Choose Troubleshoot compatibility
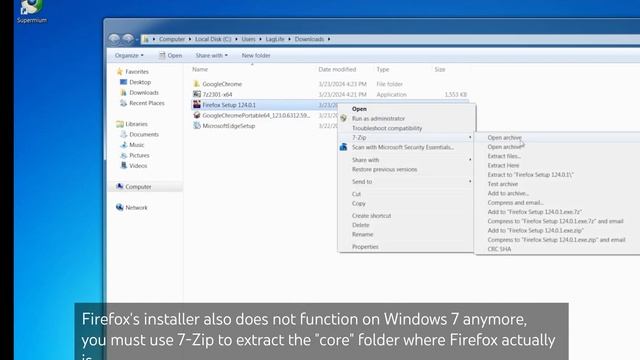 click(x=387, y=128)
